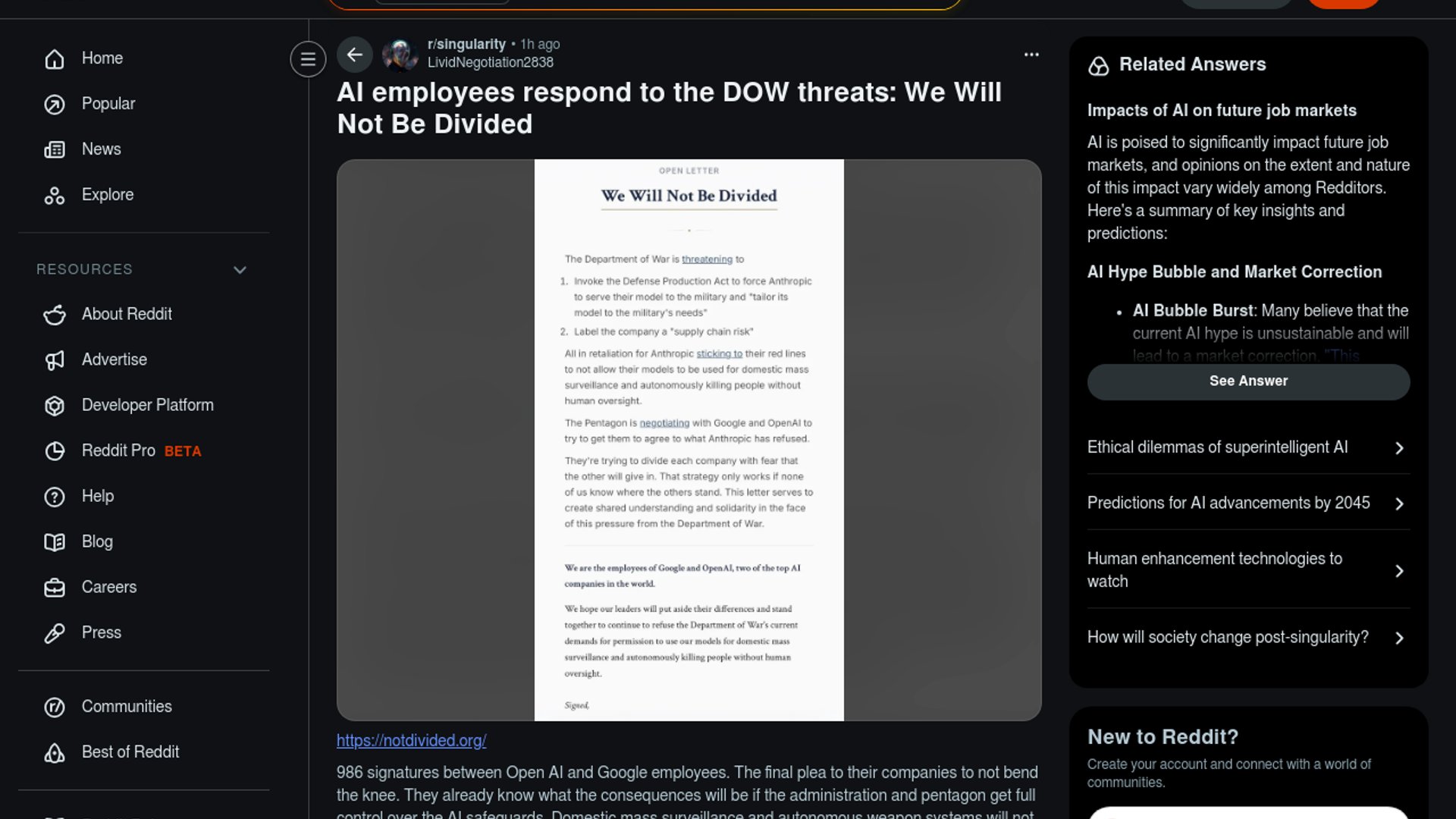Open post options three-dot menu
1456x819 pixels.
(x=1031, y=55)
